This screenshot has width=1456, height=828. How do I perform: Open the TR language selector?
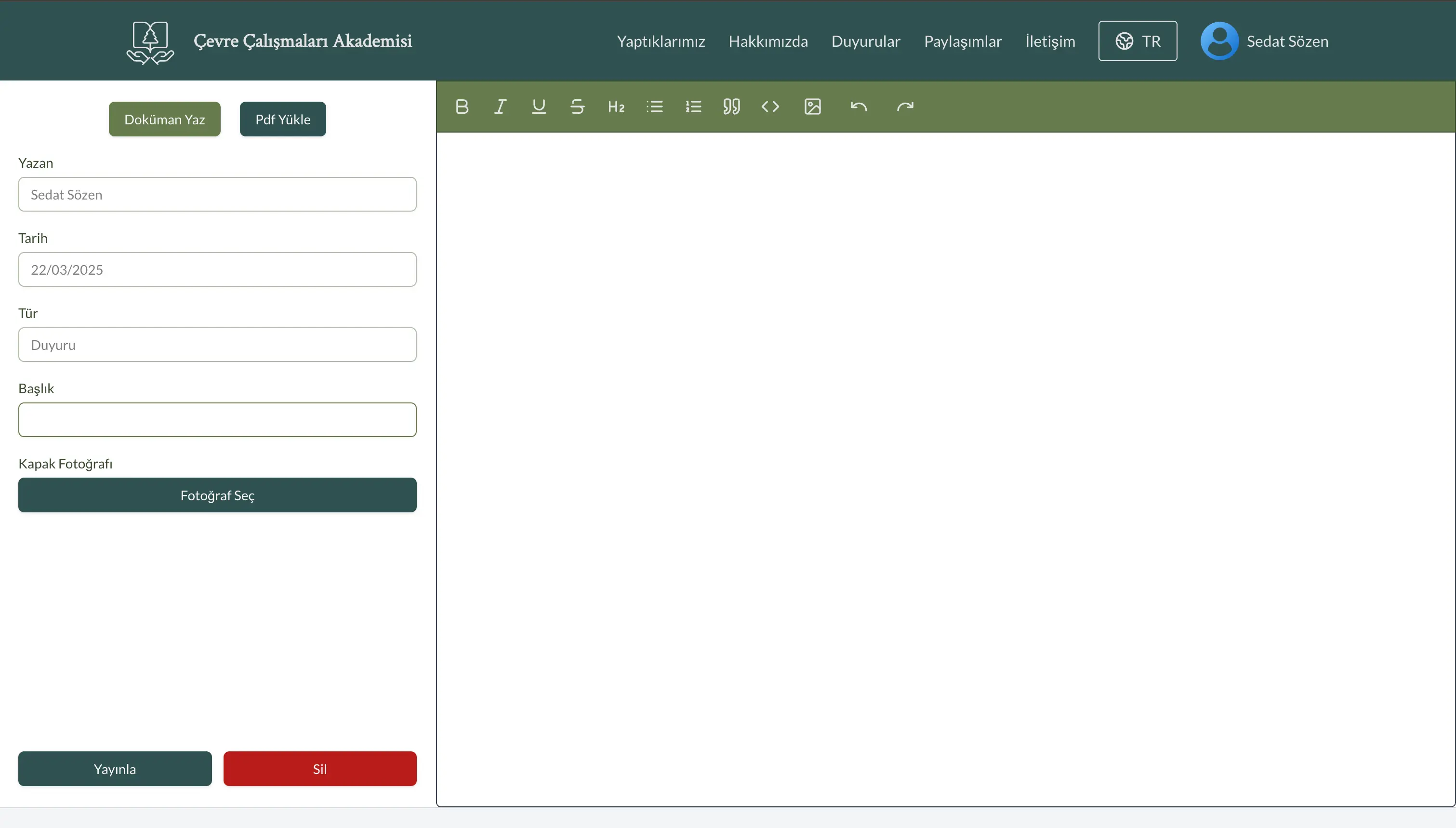(1138, 41)
